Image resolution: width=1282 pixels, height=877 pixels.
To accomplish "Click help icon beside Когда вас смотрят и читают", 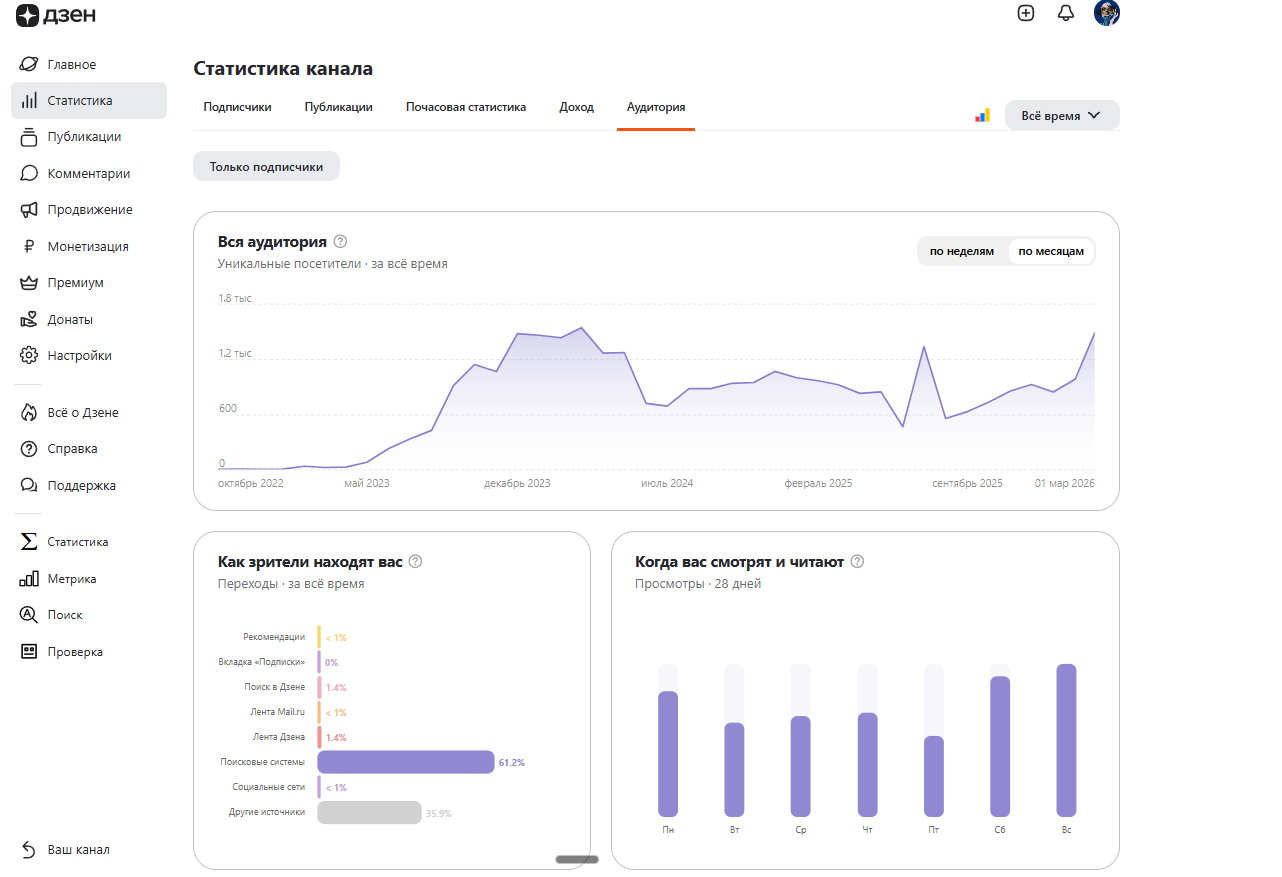I will click(857, 562).
